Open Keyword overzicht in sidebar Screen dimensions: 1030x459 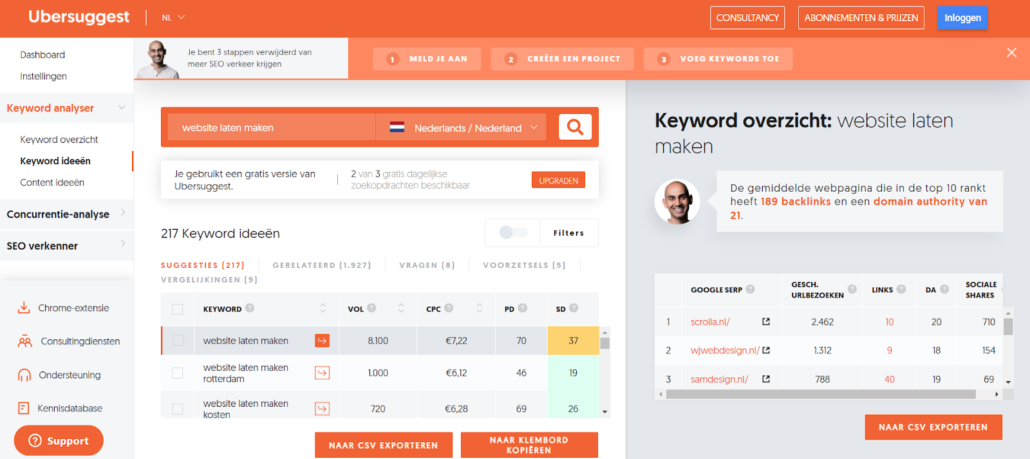[59, 139]
